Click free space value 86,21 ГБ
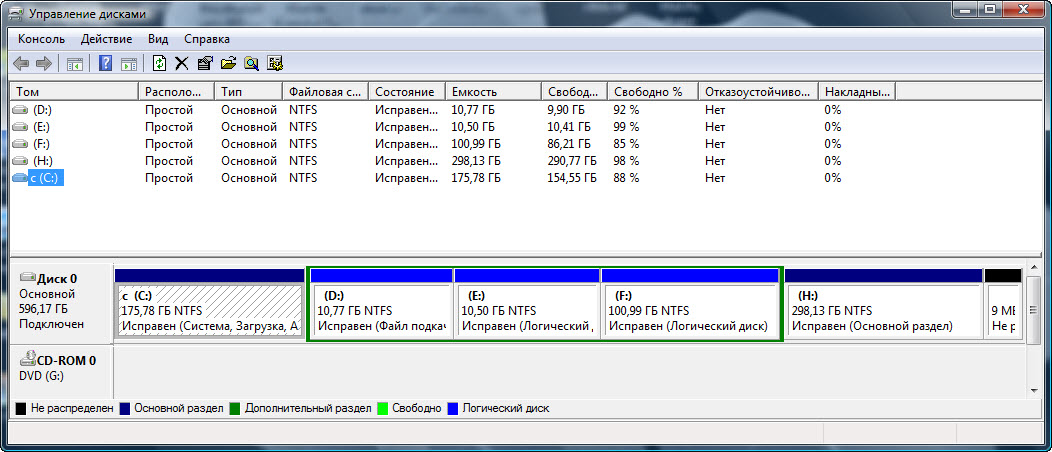Screen dimensions: 1052x452 pyautogui.click(x=569, y=144)
